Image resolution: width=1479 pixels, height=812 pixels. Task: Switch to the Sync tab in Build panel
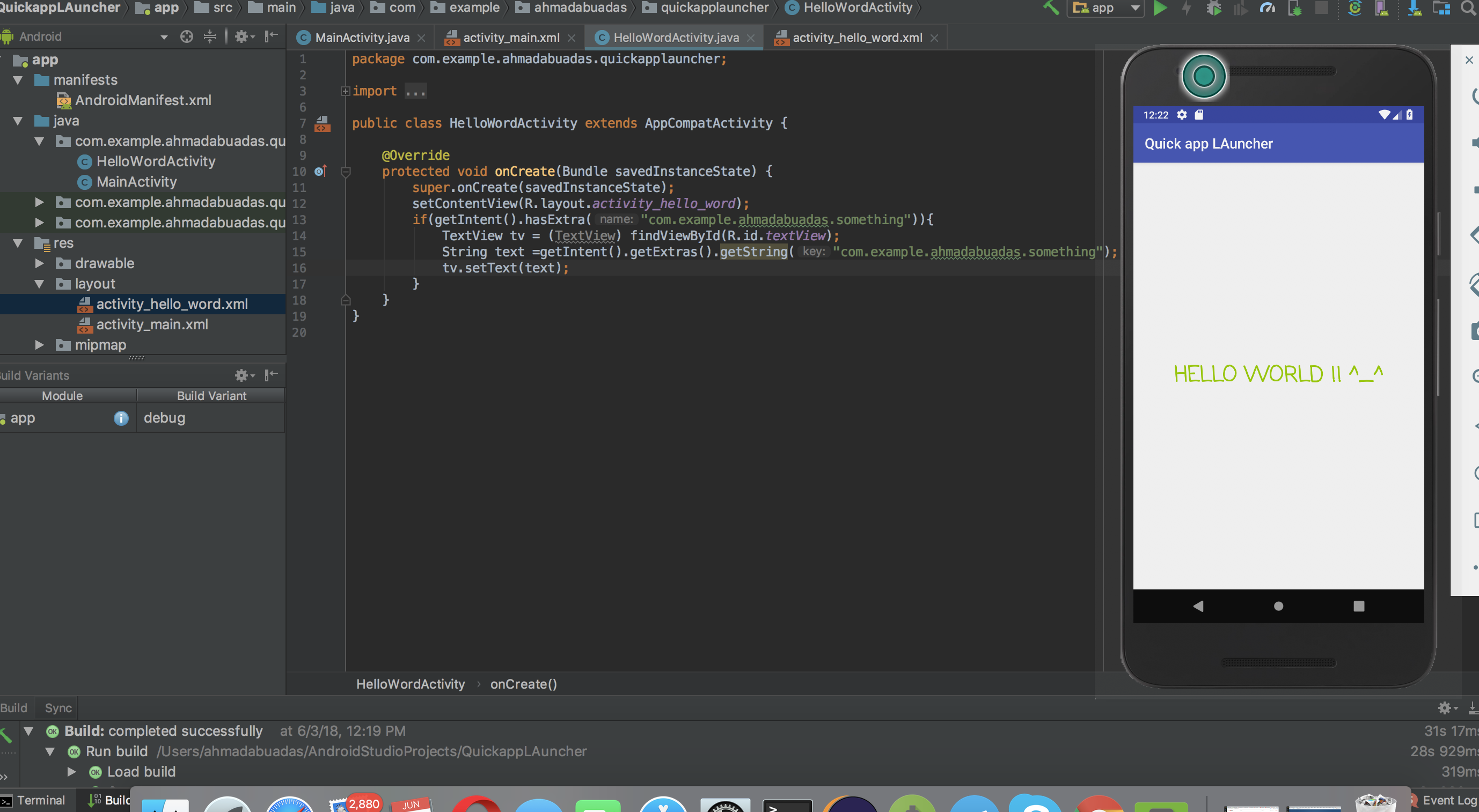coord(56,707)
